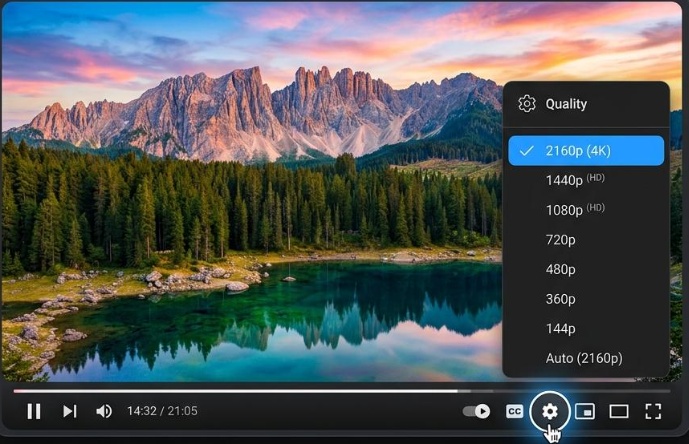
Task: Click the settings gear in player controls
Action: tap(550, 411)
